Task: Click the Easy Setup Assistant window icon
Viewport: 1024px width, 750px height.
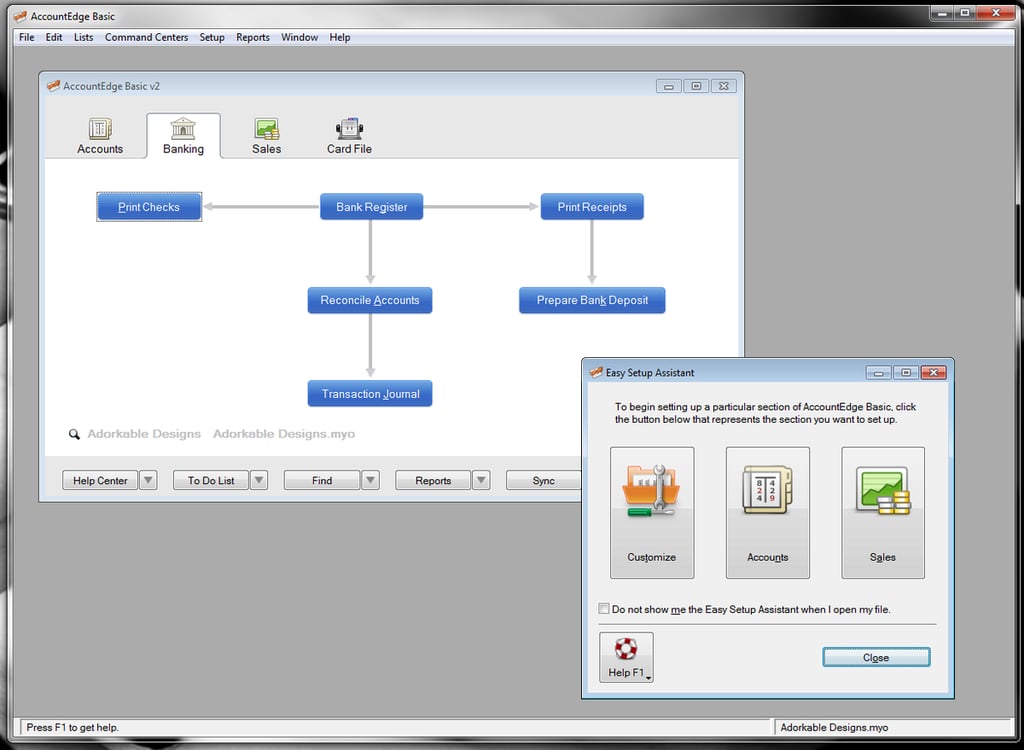Action: click(x=596, y=372)
